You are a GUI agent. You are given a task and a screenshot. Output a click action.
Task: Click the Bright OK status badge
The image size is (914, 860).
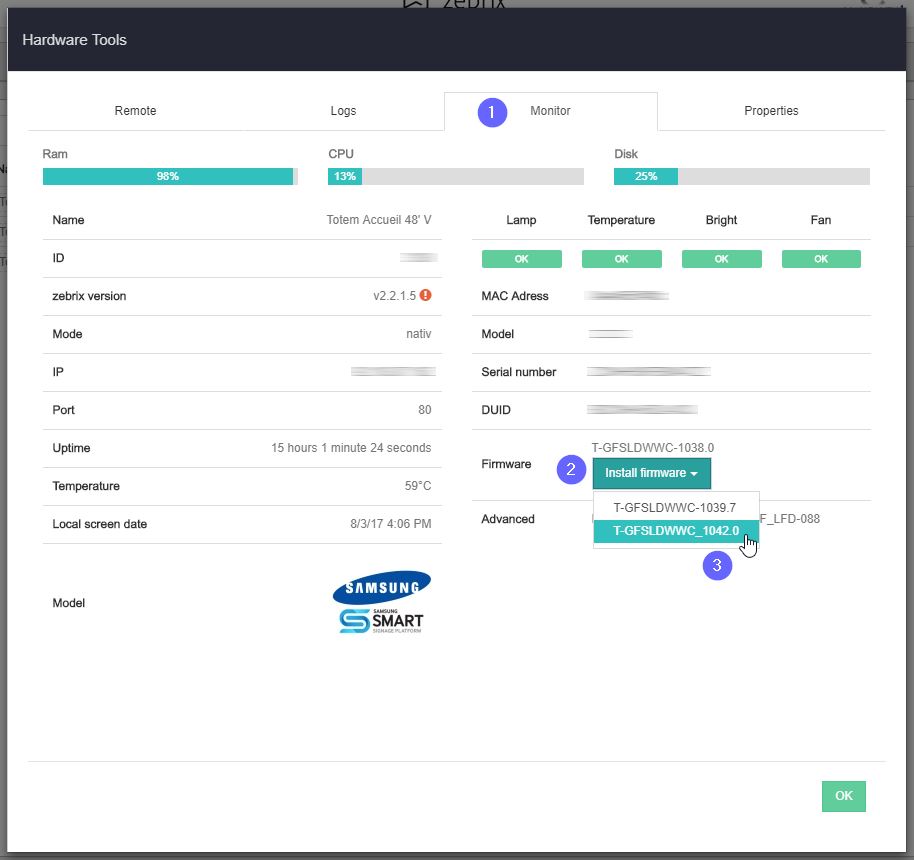click(x=721, y=259)
